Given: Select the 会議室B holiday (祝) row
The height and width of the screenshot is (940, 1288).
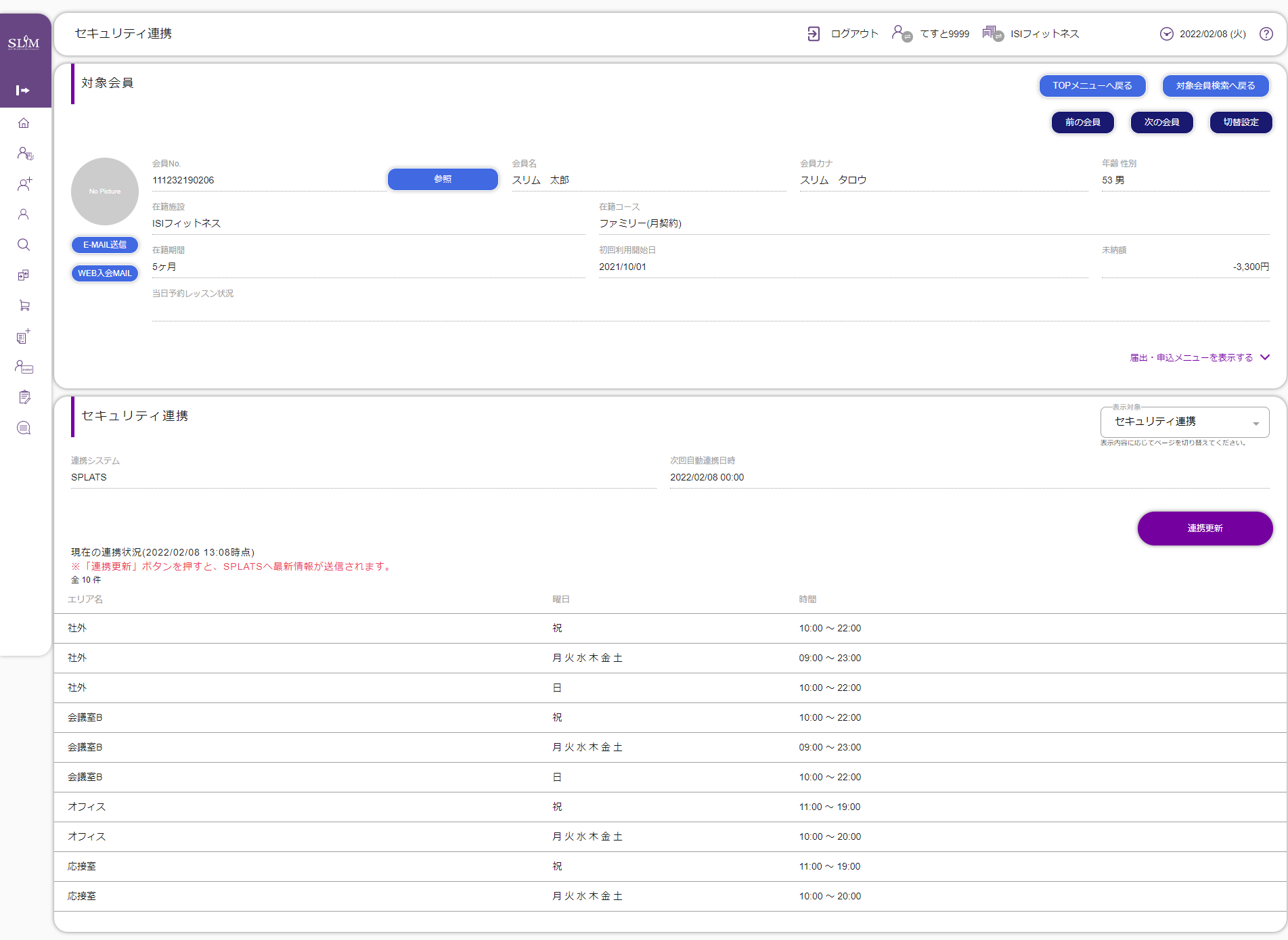Looking at the screenshot, I should 670,718.
